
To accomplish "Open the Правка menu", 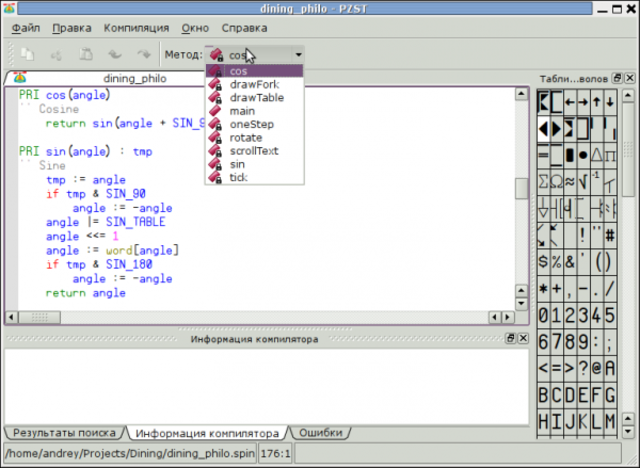I will point(72,28).
